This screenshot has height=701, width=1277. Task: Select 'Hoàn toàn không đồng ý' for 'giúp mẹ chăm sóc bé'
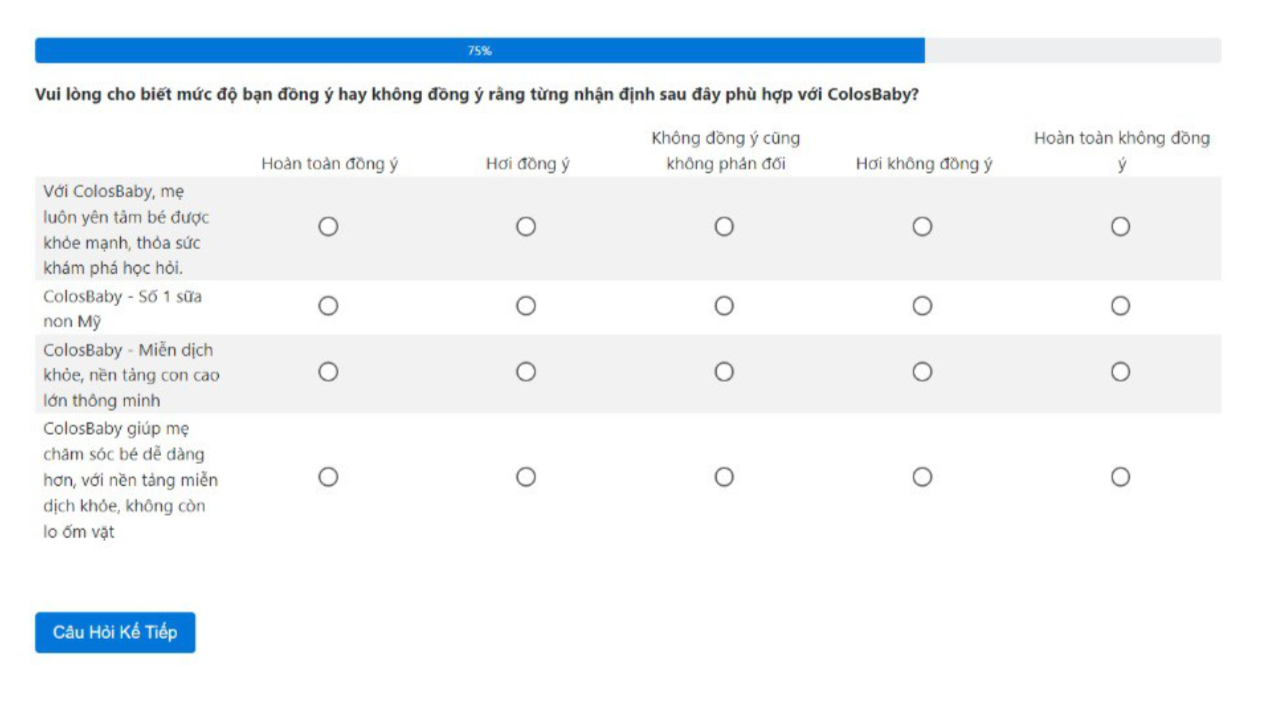point(1120,477)
